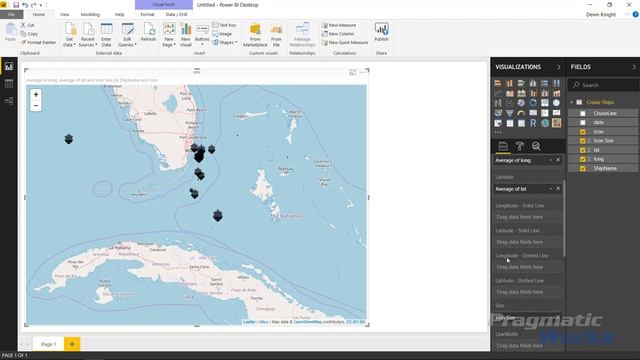The height and width of the screenshot is (360, 640).
Task: Switch to the Modeling ribbon tab
Action: 90,14
